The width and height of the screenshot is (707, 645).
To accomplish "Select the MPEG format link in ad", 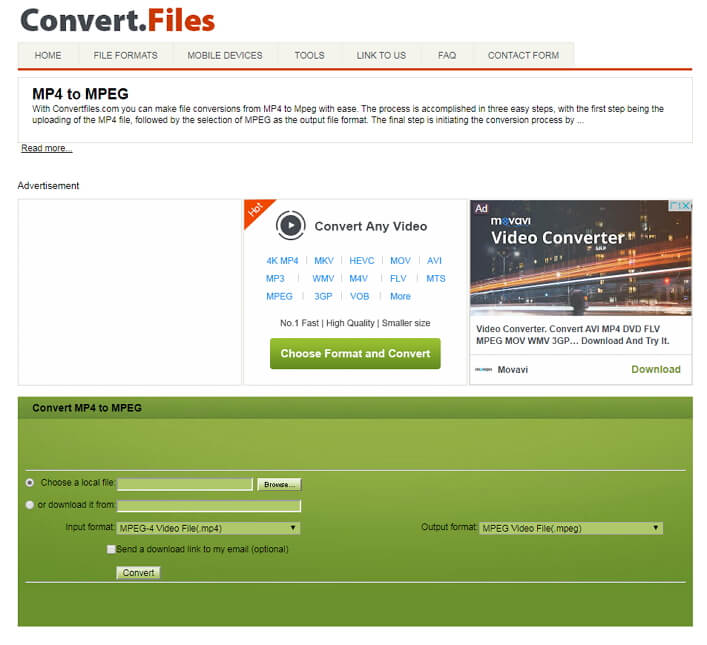I will (x=279, y=296).
